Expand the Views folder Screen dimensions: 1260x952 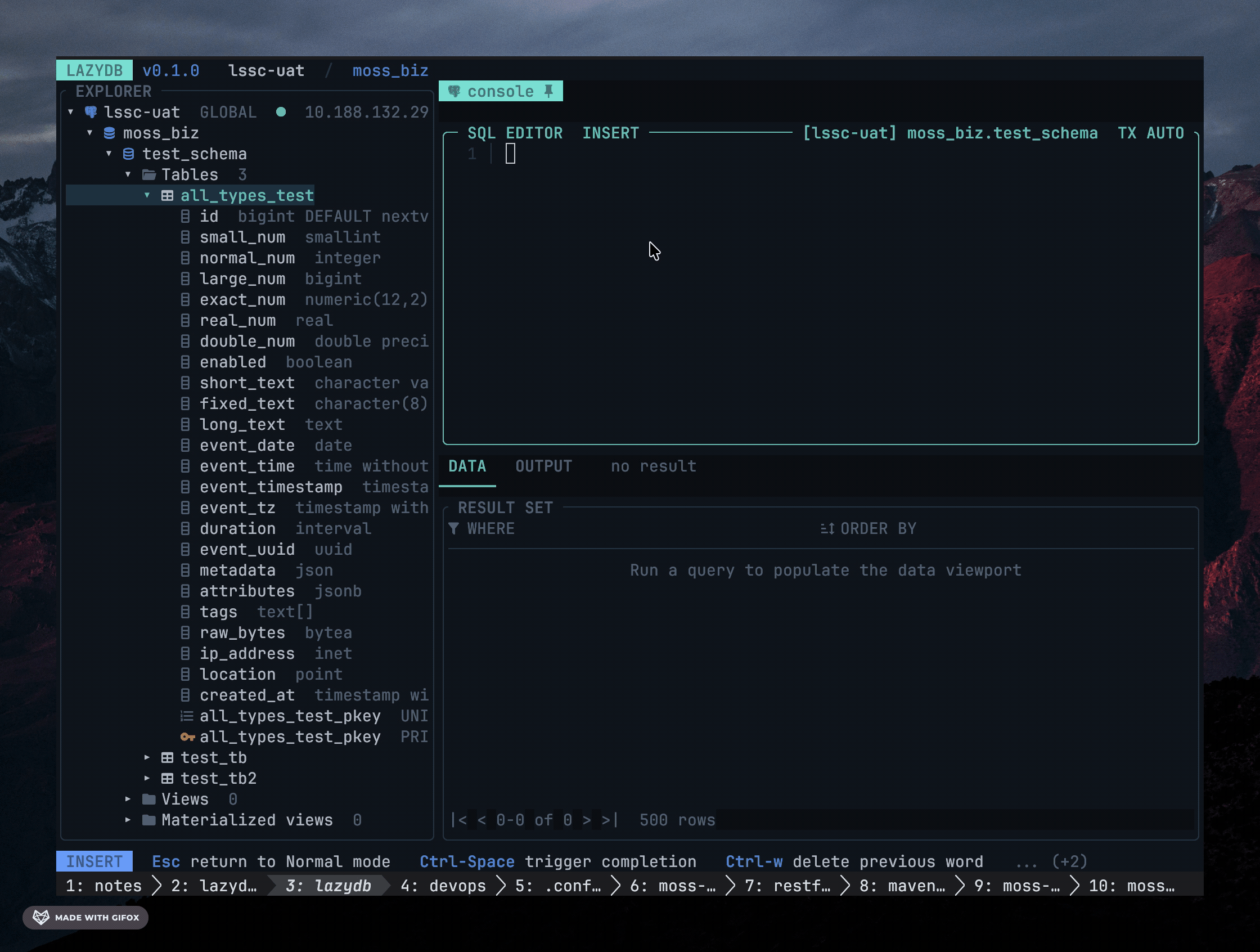pyautogui.click(x=128, y=799)
